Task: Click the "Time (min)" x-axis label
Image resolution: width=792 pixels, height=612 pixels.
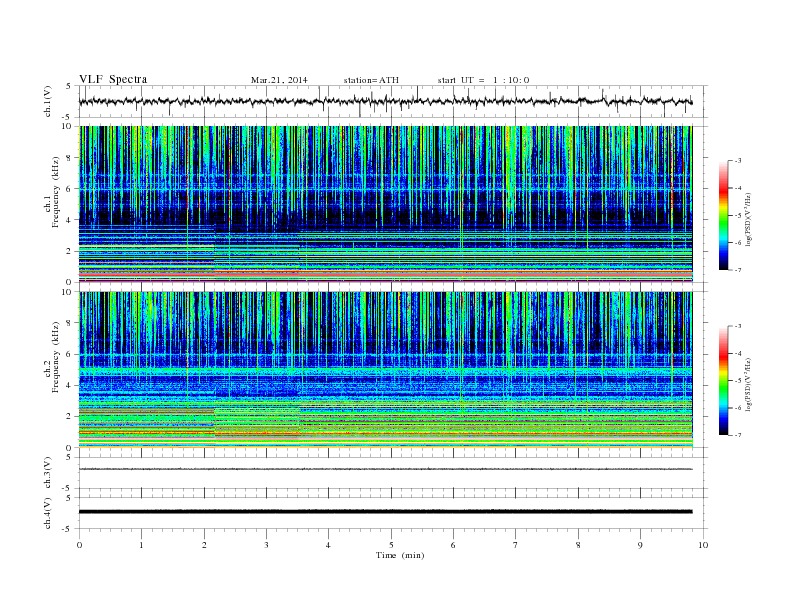Action: [x=400, y=555]
